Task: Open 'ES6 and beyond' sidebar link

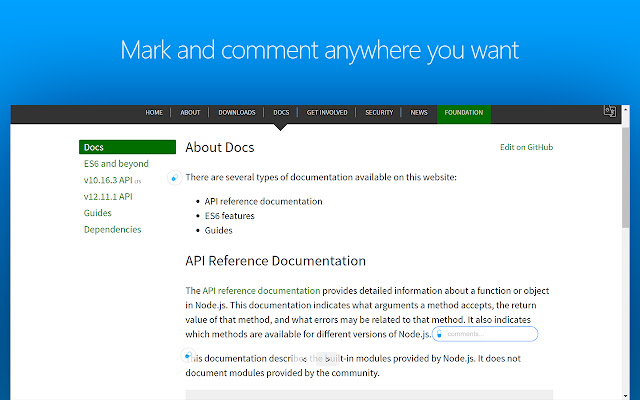Action: pyautogui.click(x=116, y=163)
